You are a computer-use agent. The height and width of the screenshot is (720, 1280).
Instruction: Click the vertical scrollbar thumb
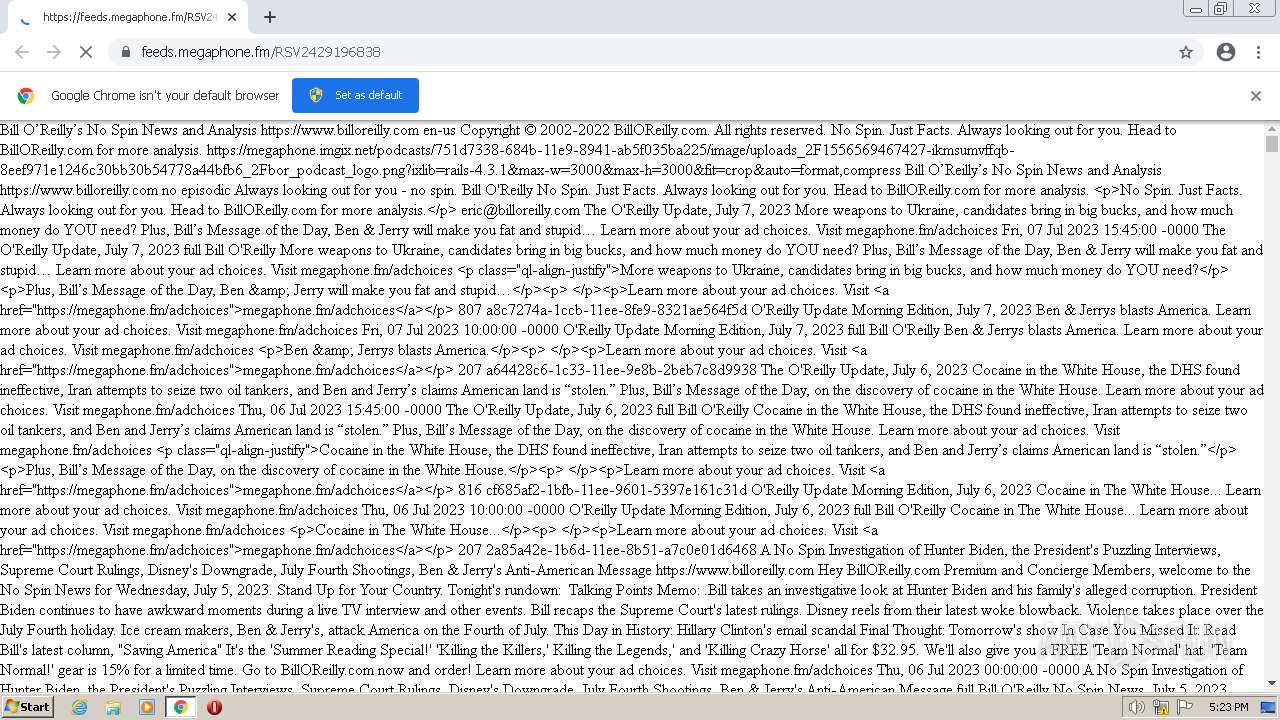(1272, 145)
